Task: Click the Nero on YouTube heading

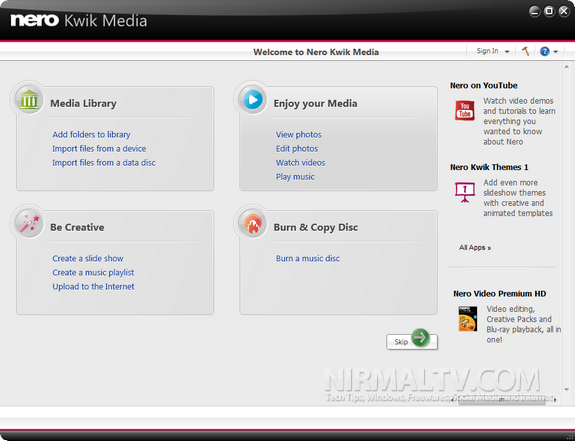Action: click(x=484, y=85)
